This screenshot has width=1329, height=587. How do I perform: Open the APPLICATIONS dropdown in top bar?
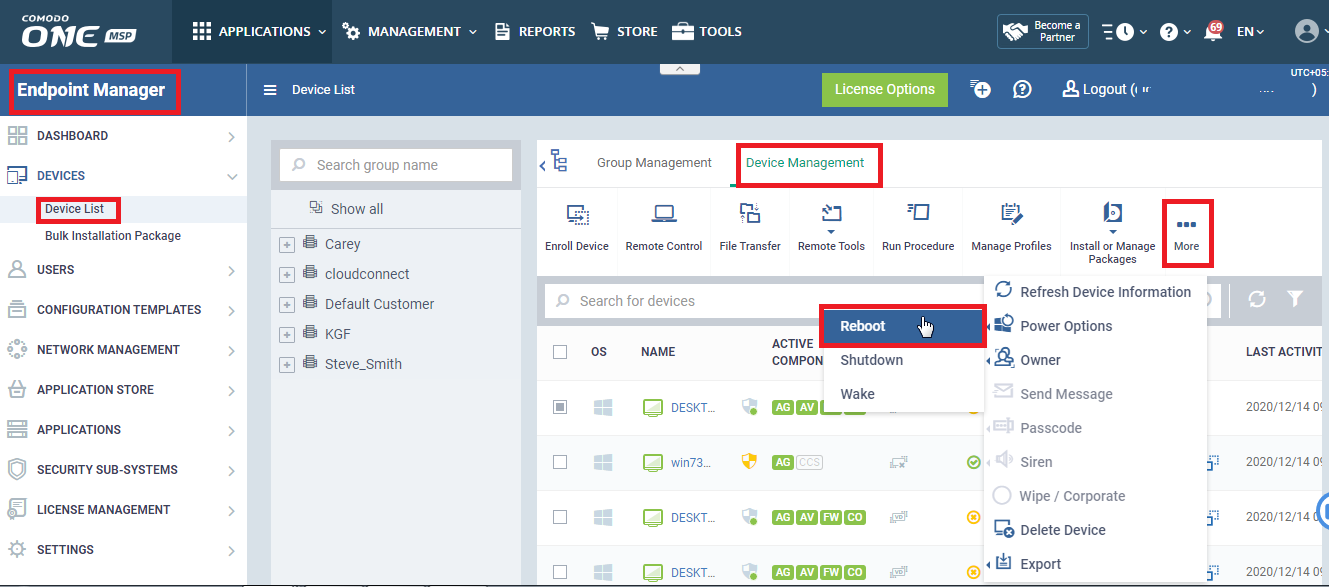click(x=259, y=31)
